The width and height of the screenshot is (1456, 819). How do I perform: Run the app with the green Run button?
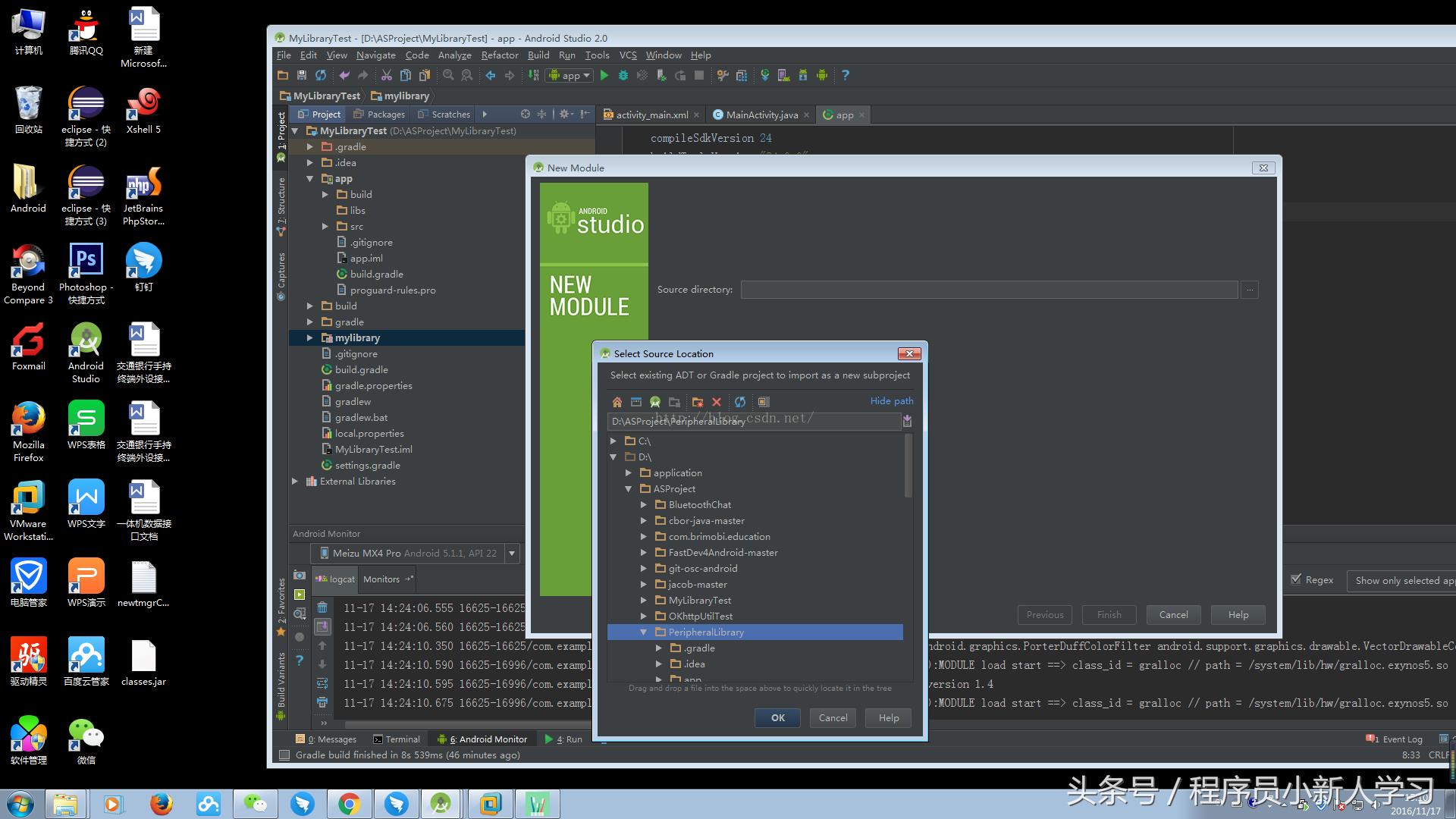point(604,75)
